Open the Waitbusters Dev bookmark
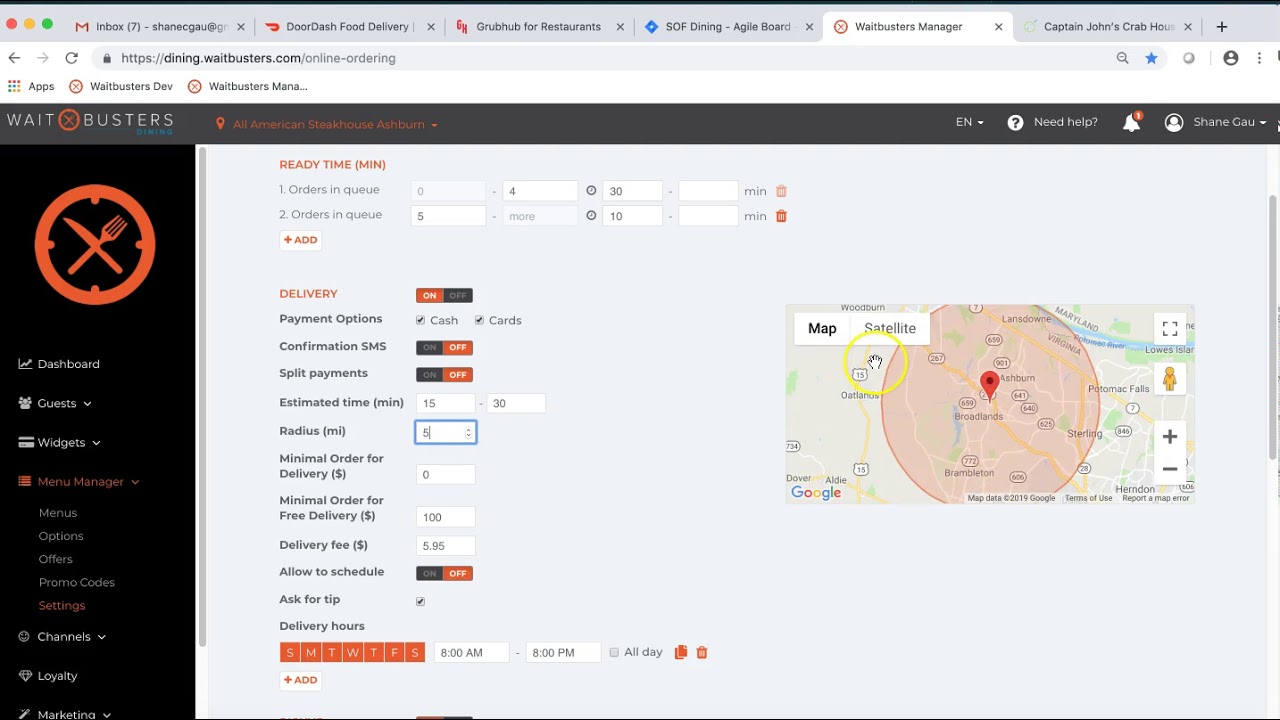The width and height of the screenshot is (1280, 720). tap(121, 86)
